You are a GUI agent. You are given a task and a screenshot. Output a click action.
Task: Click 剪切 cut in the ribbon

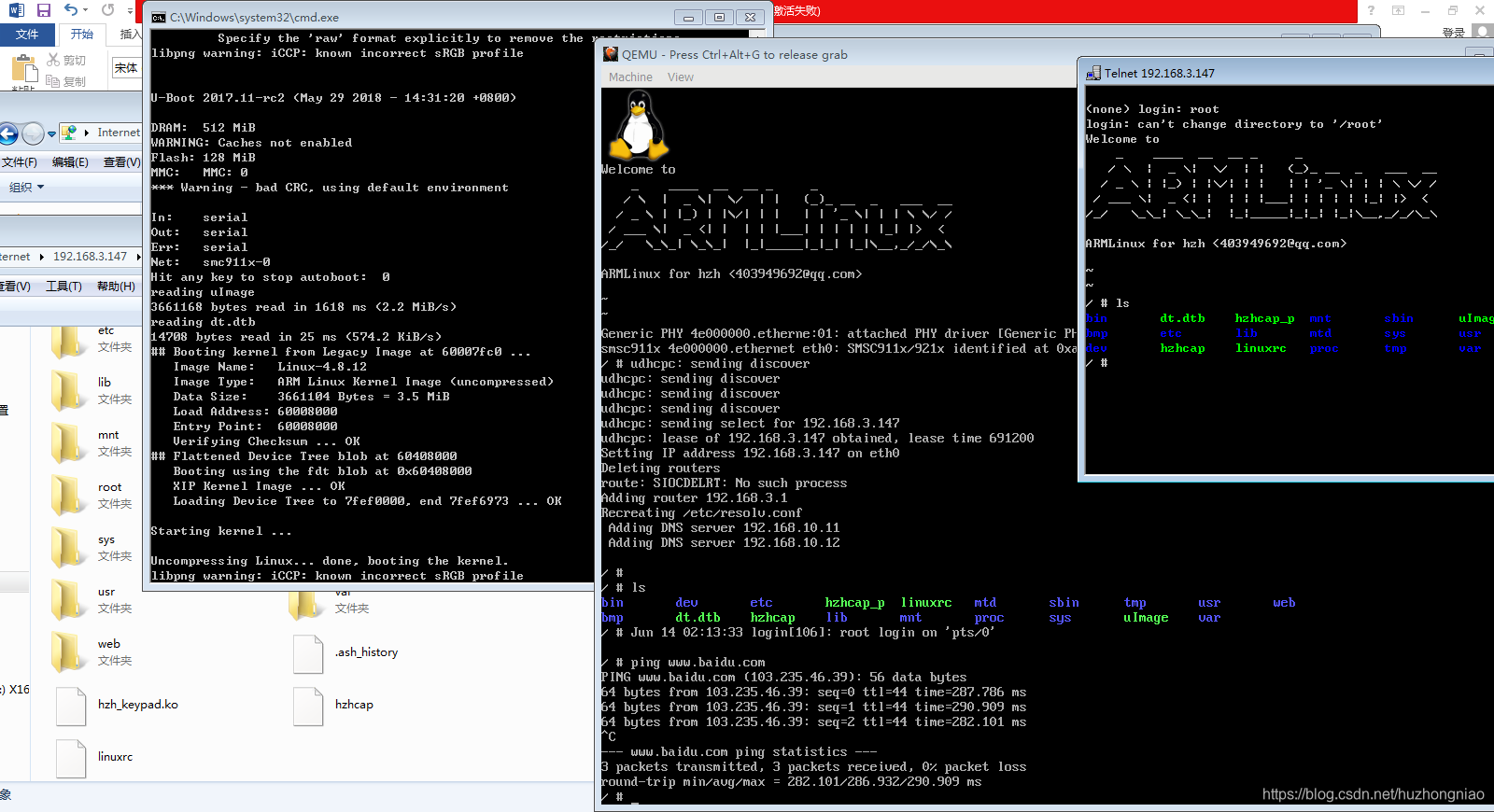click(x=66, y=60)
